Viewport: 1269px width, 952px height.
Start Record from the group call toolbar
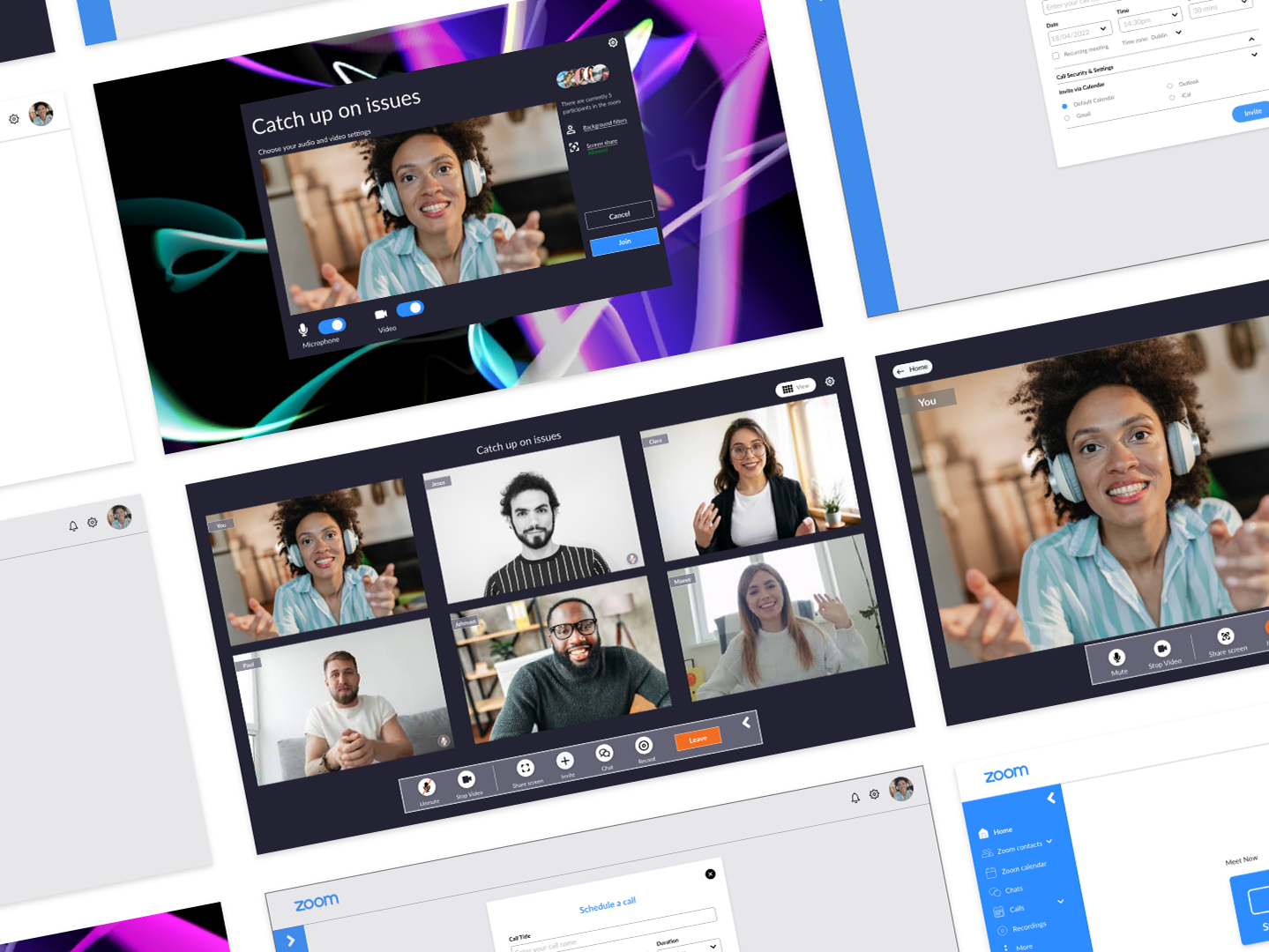(644, 746)
